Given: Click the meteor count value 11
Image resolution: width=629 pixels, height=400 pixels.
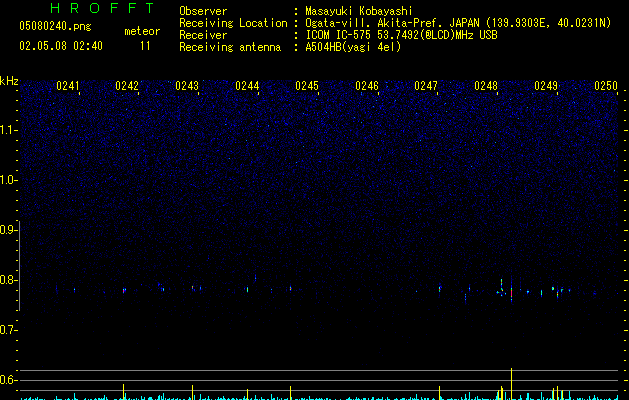Looking at the screenshot, I should coord(145,46).
